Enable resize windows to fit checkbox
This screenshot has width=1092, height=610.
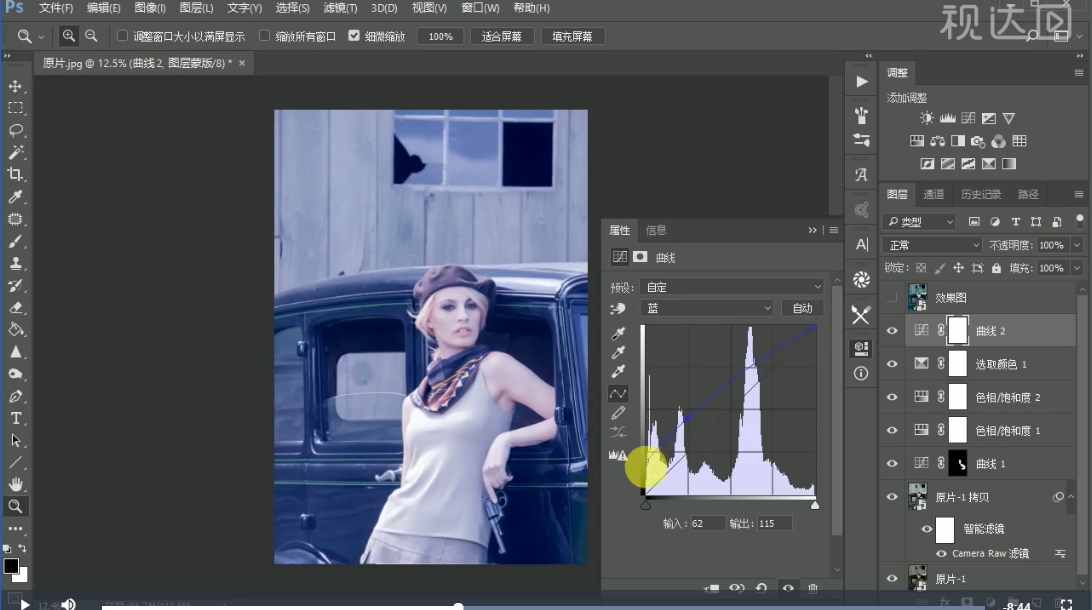pyautogui.click(x=123, y=36)
